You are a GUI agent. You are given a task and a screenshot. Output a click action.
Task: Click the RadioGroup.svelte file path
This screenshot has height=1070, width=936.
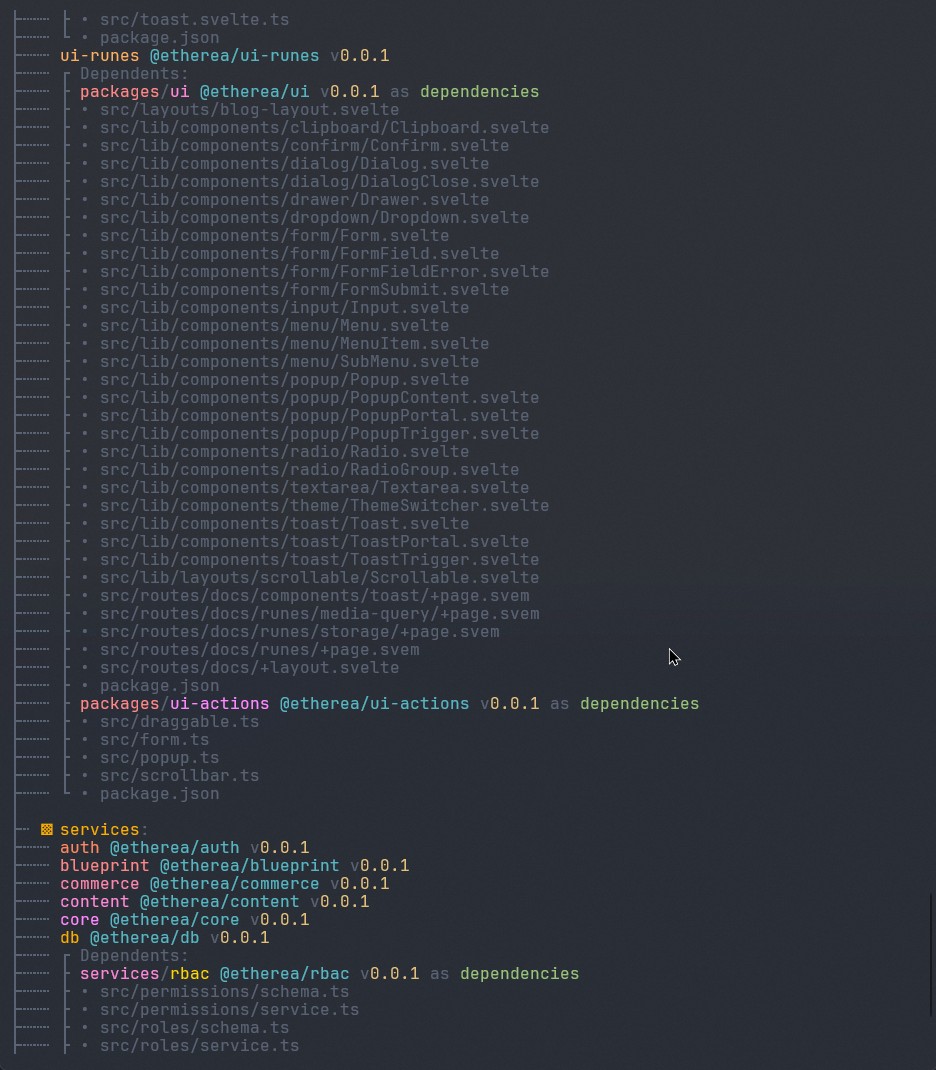pyautogui.click(x=310, y=470)
